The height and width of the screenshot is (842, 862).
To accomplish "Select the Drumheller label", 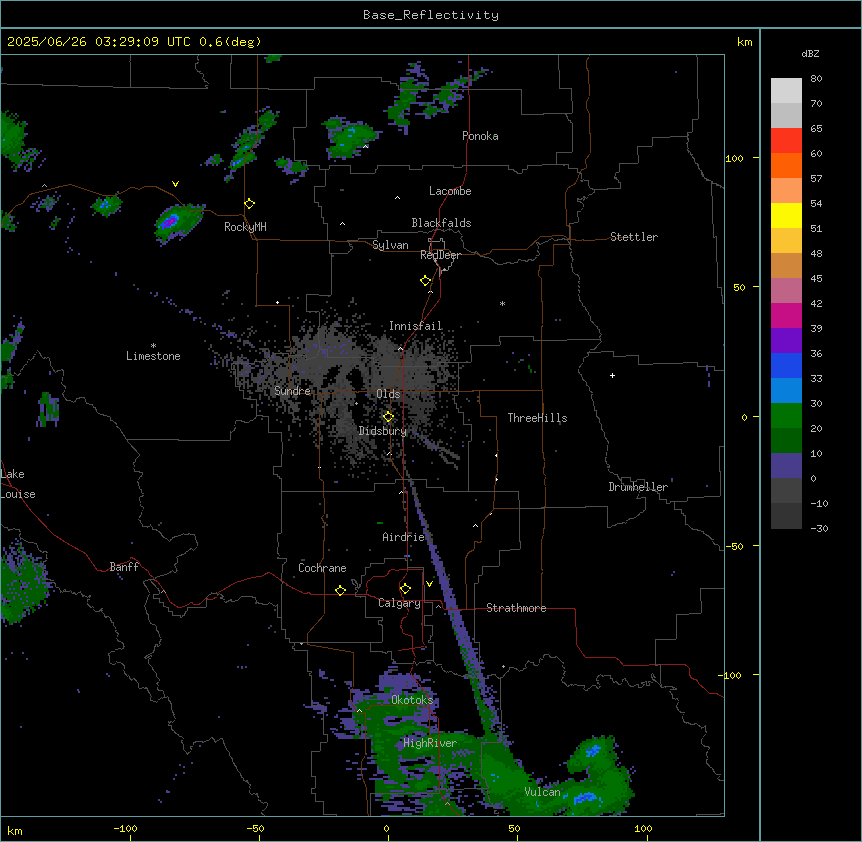I will tap(638, 487).
